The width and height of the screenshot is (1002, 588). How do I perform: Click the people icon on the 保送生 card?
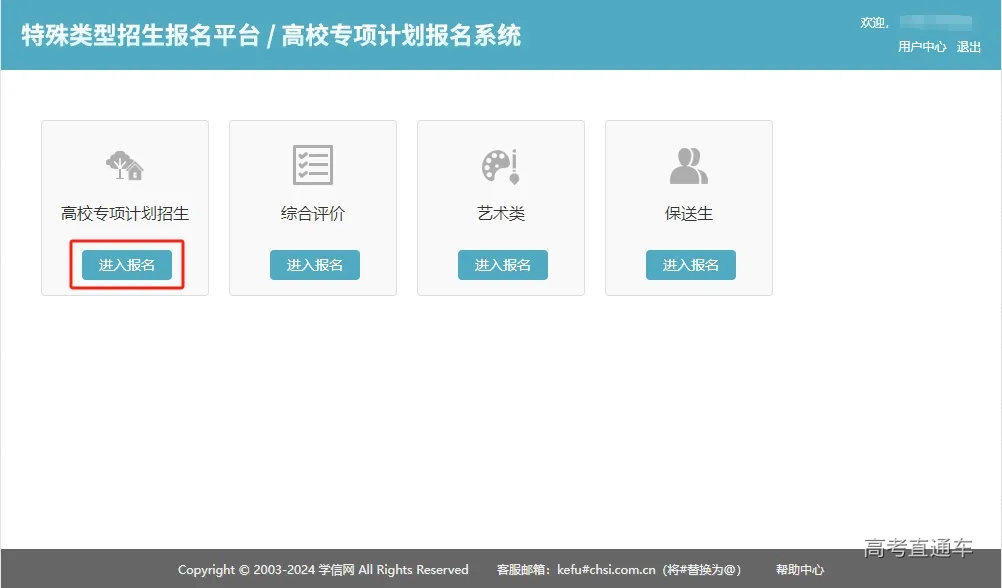[688, 164]
